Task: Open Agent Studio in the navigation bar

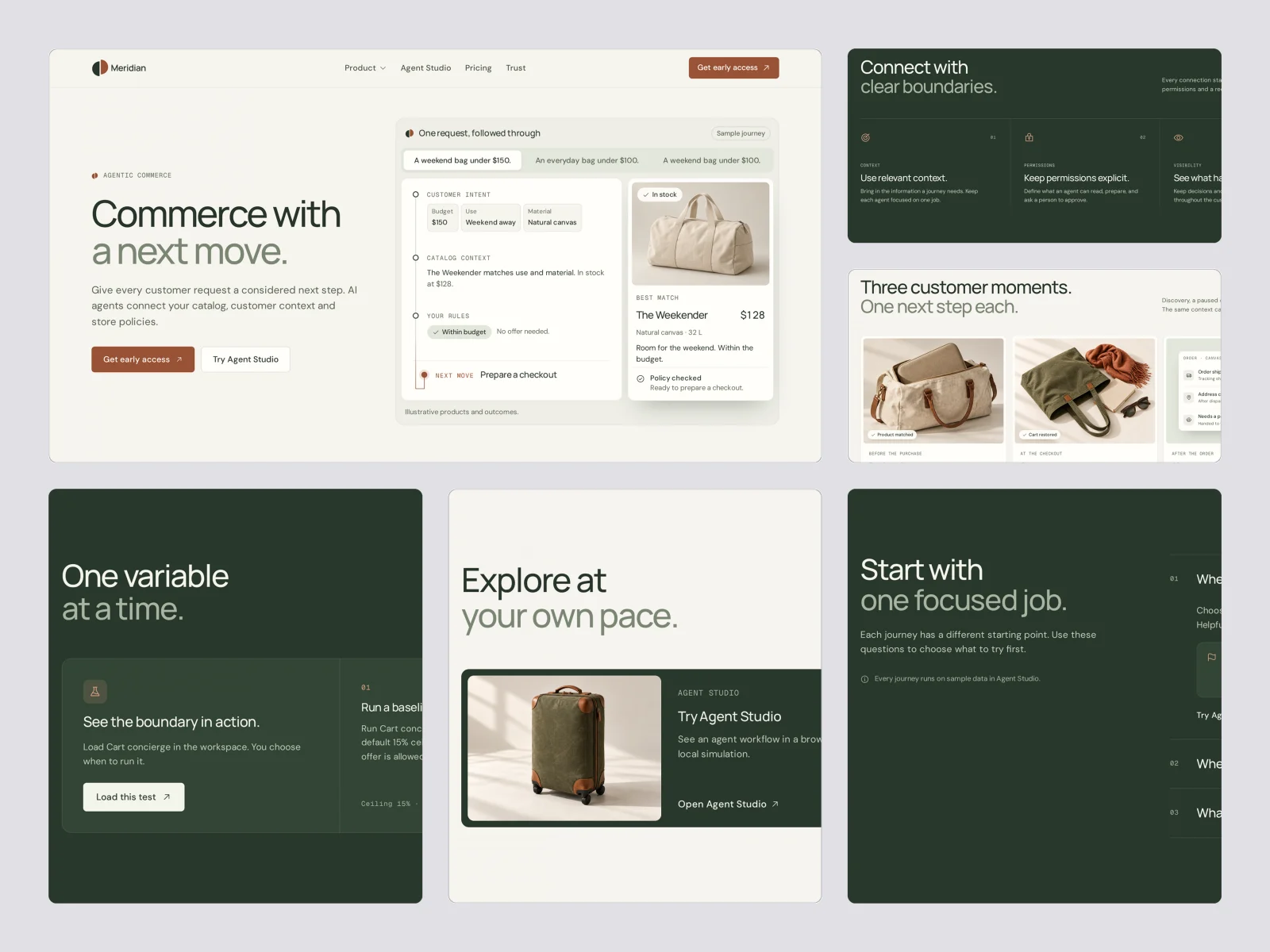Action: point(425,68)
